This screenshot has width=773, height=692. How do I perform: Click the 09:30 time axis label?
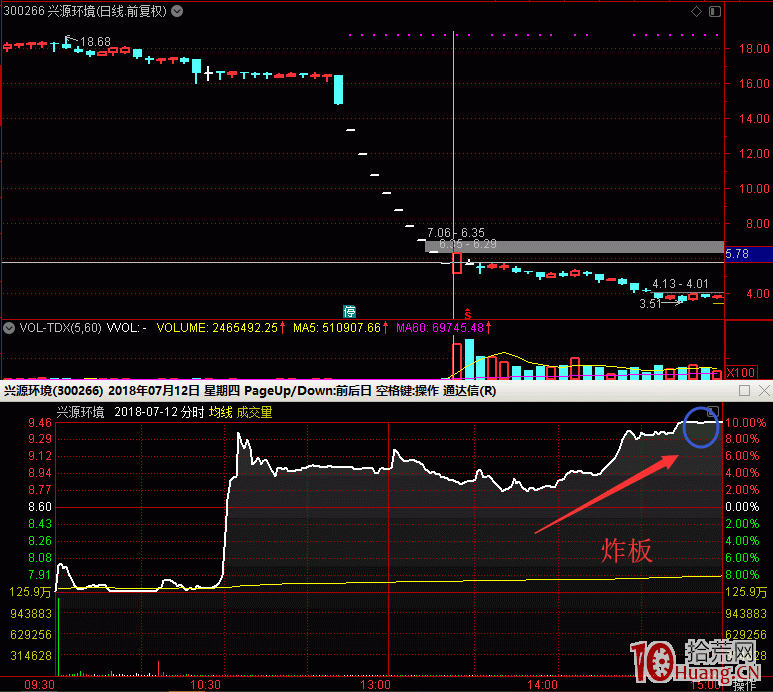coord(39,685)
